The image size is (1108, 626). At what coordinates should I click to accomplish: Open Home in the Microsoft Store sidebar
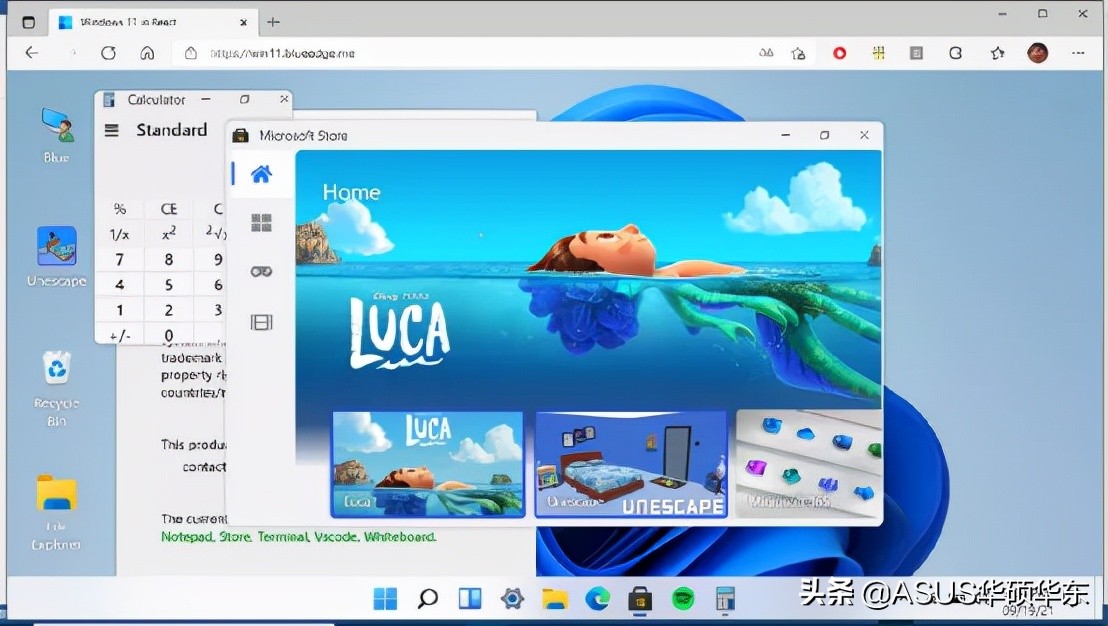260,173
